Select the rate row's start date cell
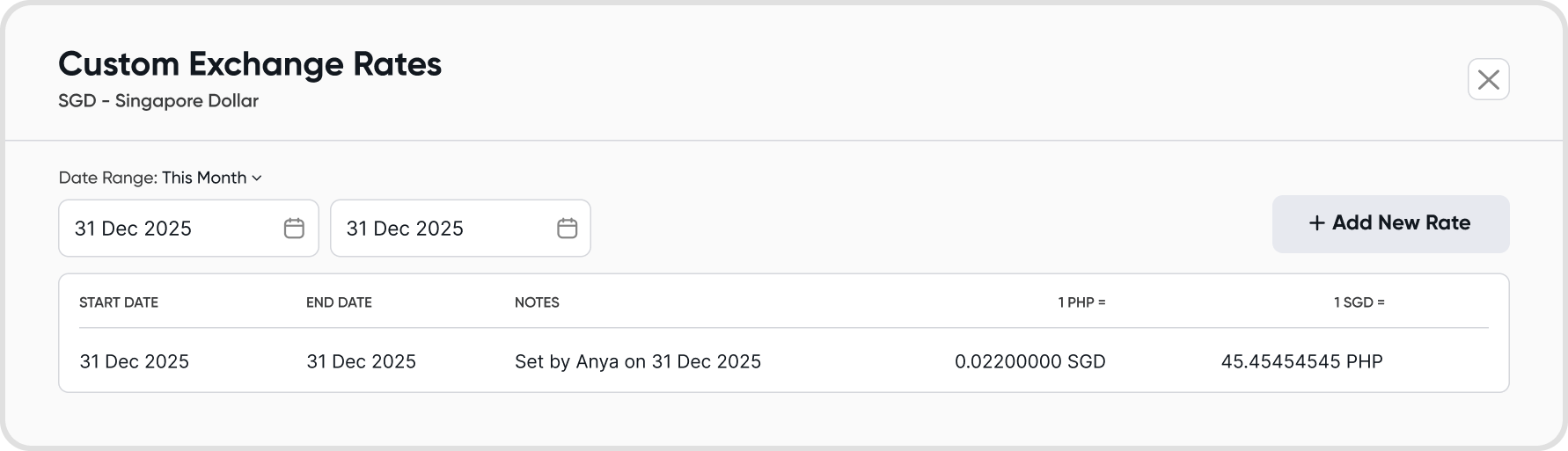 pyautogui.click(x=134, y=361)
